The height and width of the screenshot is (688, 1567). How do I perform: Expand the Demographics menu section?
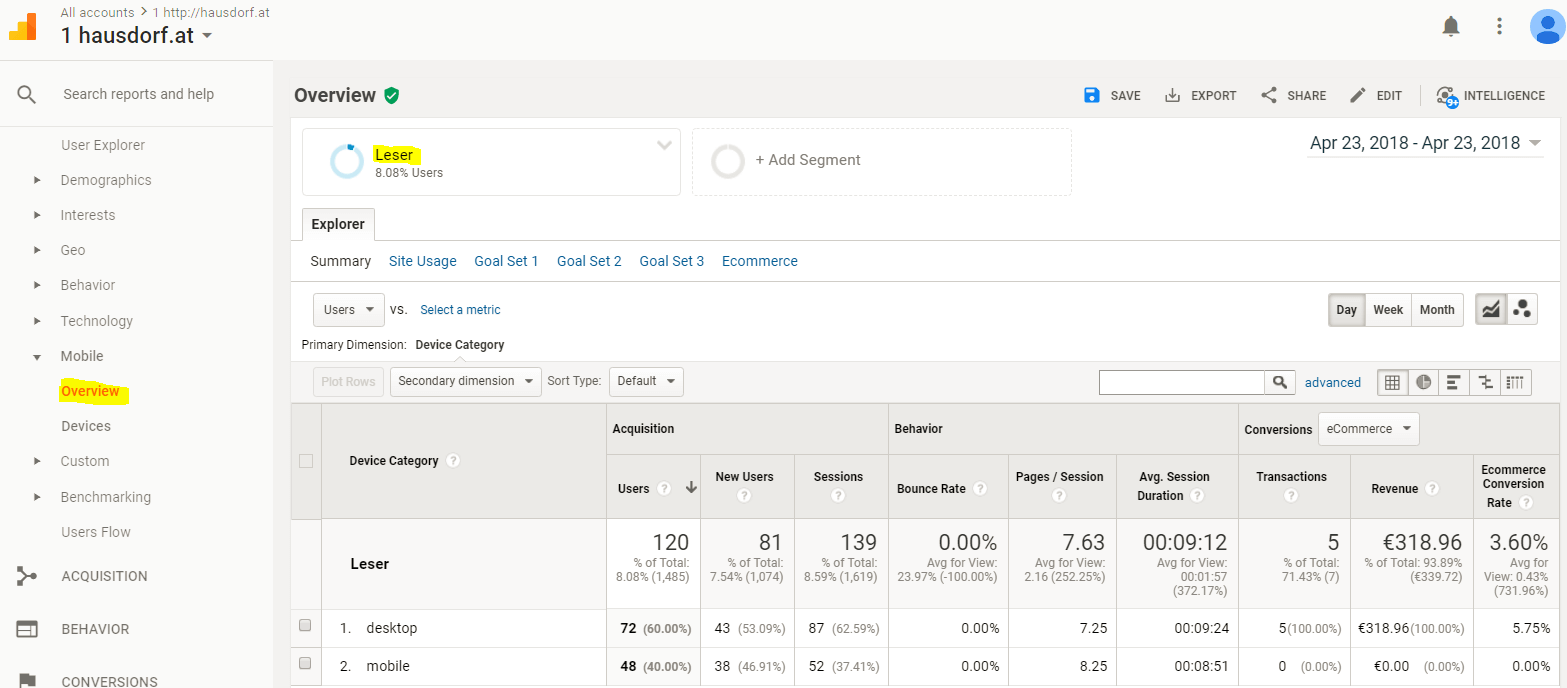point(106,180)
